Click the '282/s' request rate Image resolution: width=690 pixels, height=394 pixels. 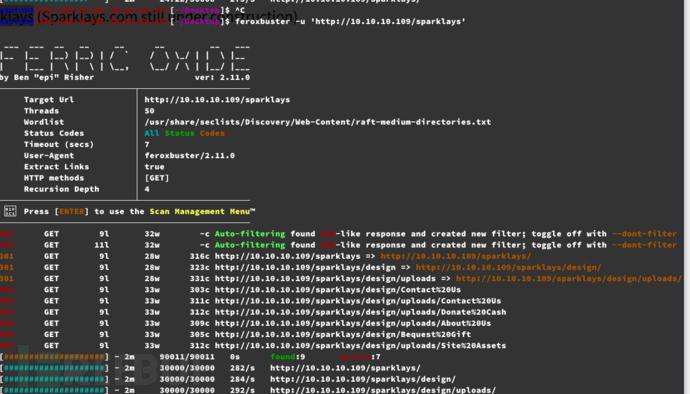(242, 368)
